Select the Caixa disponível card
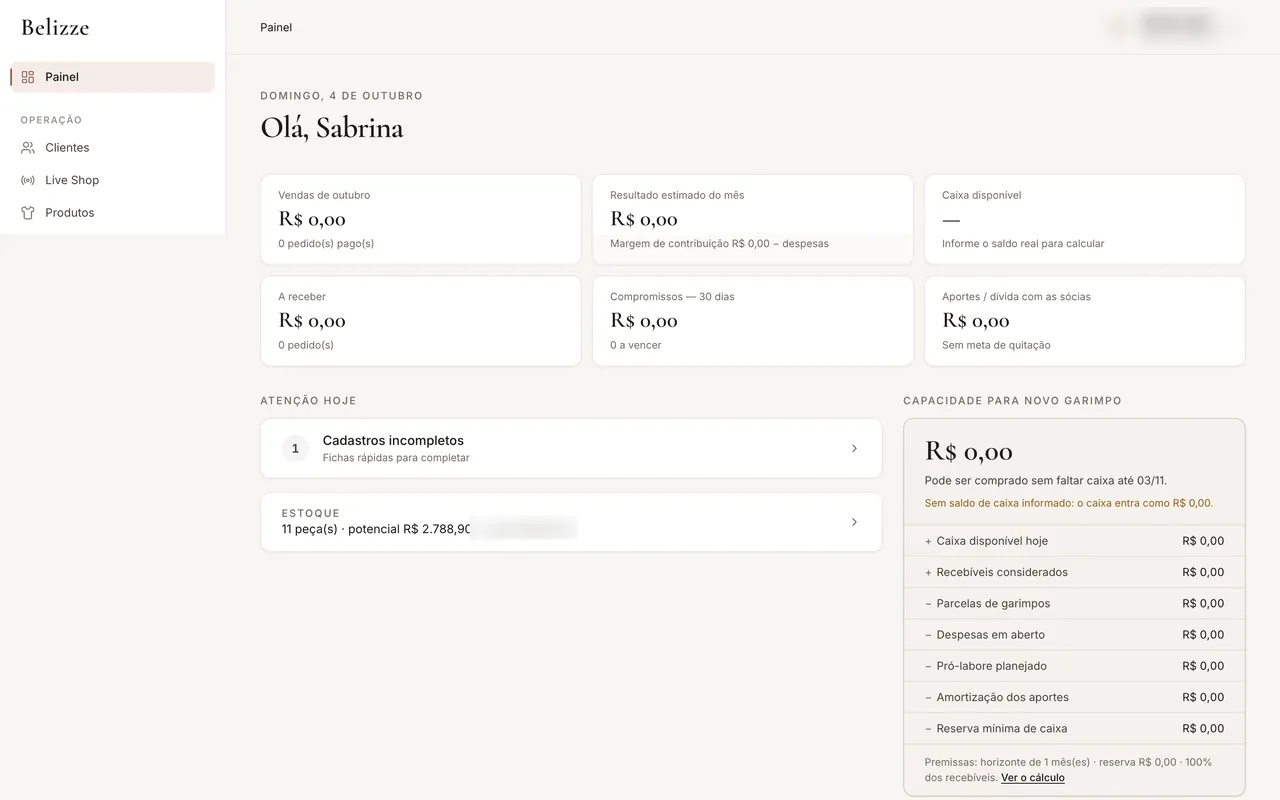The width and height of the screenshot is (1280, 800). 1085,220
